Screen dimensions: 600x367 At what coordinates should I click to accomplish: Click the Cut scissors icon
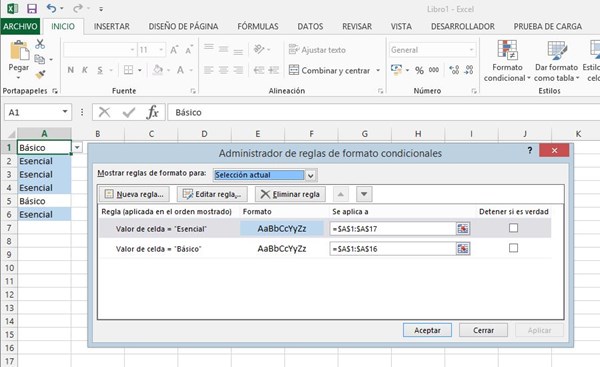pos(40,44)
